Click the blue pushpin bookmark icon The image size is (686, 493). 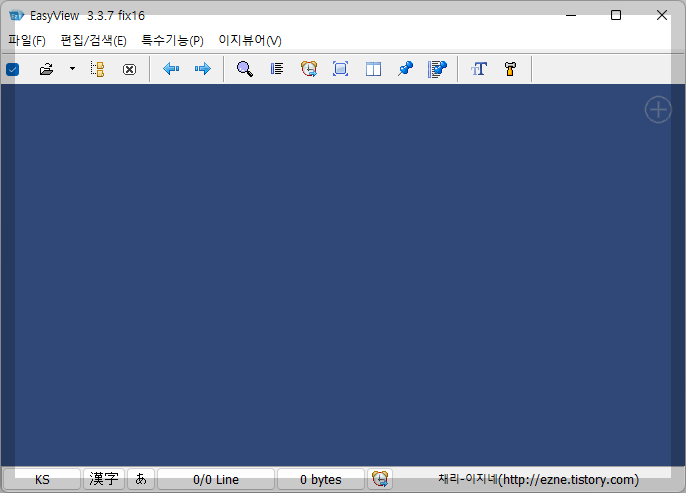click(406, 69)
